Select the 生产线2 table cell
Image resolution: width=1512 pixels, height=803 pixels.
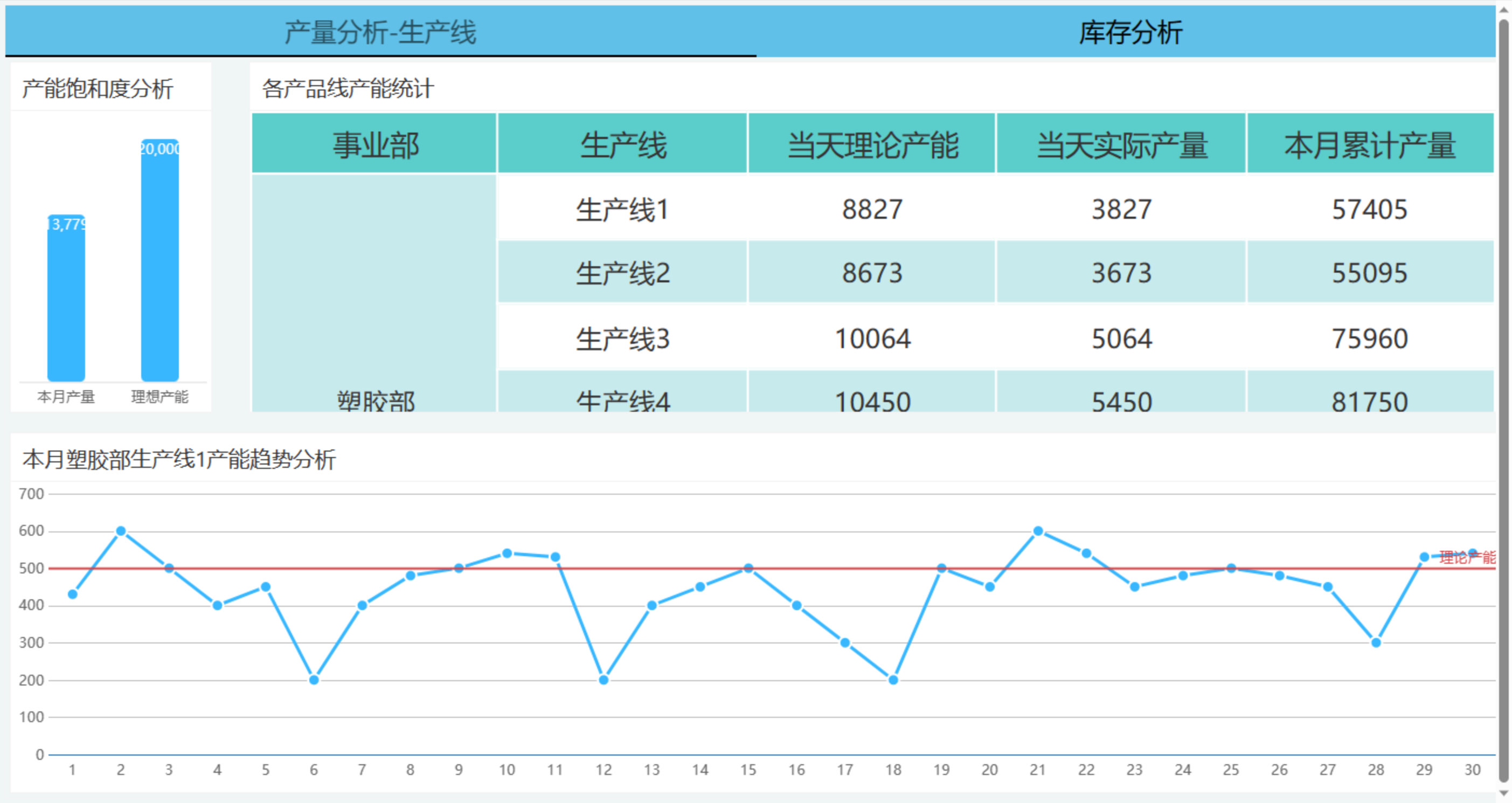pyautogui.click(x=622, y=272)
